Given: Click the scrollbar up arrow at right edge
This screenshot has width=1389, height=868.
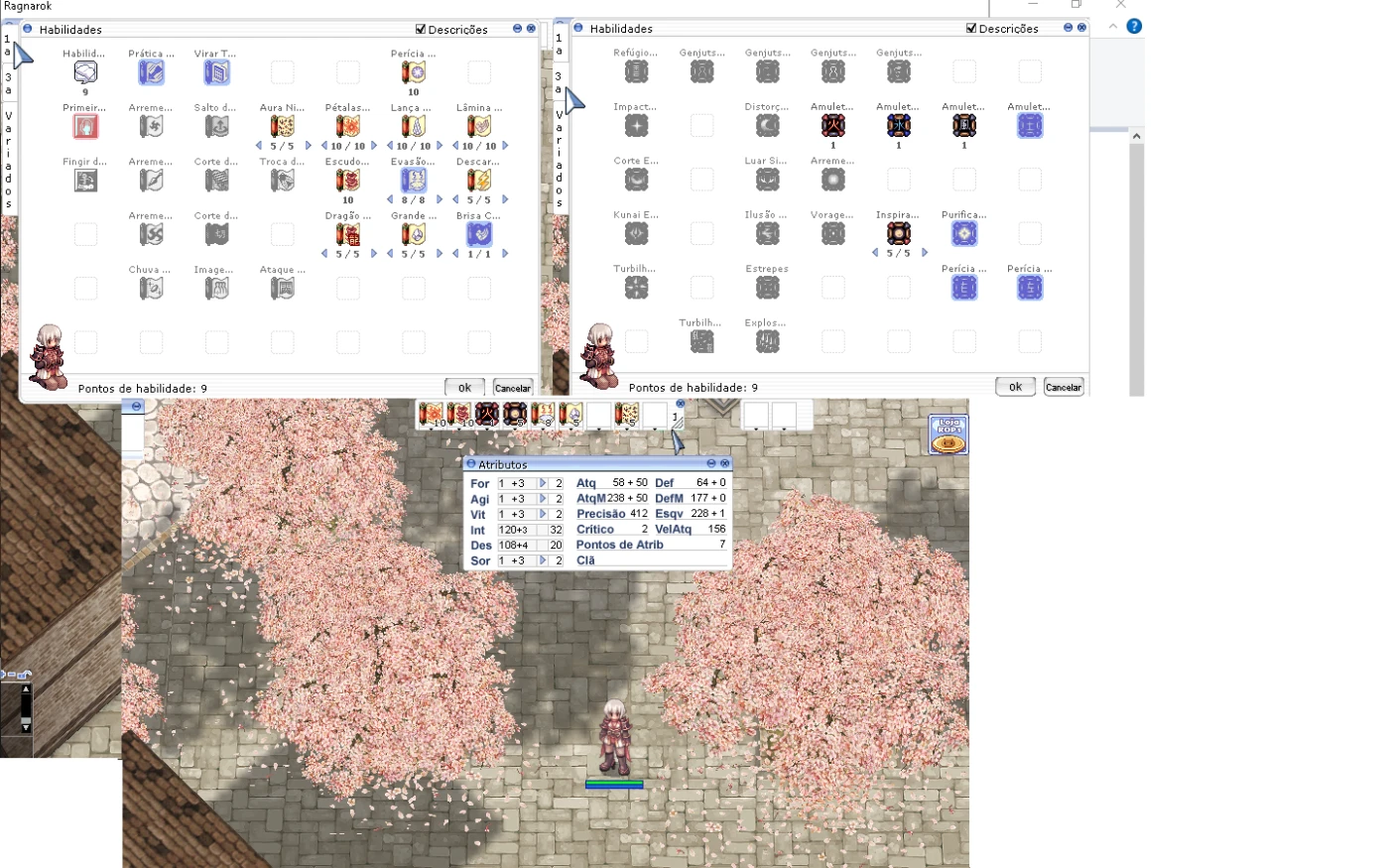Looking at the screenshot, I should tap(1137, 136).
